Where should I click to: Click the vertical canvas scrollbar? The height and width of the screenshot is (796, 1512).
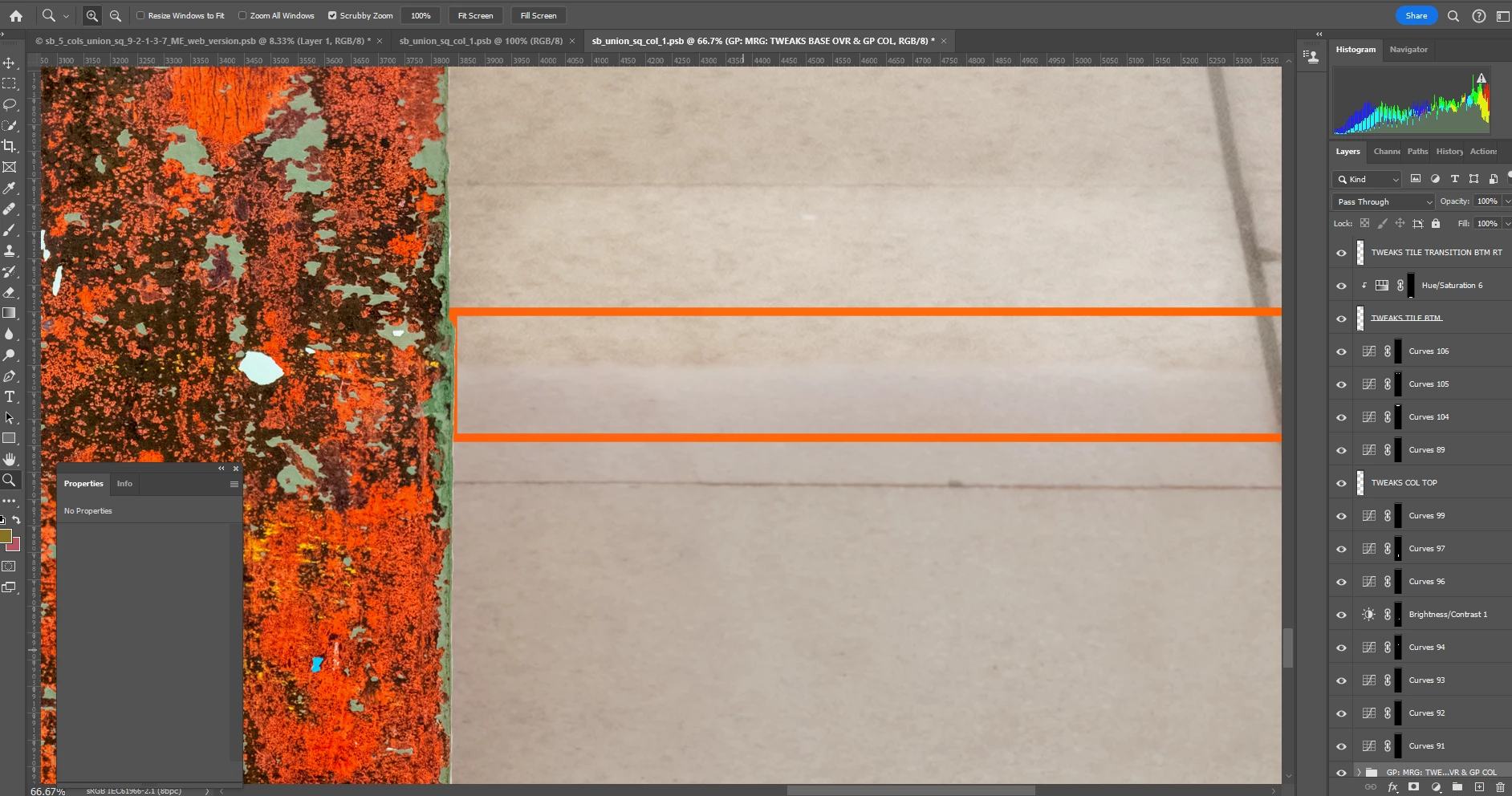click(1288, 648)
